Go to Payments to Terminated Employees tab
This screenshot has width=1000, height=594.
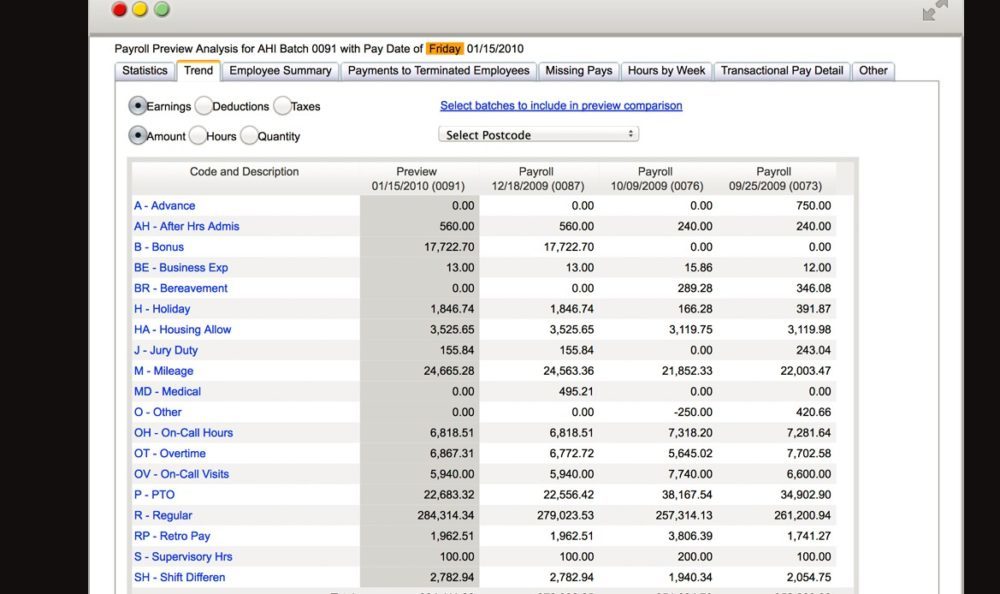pos(438,71)
